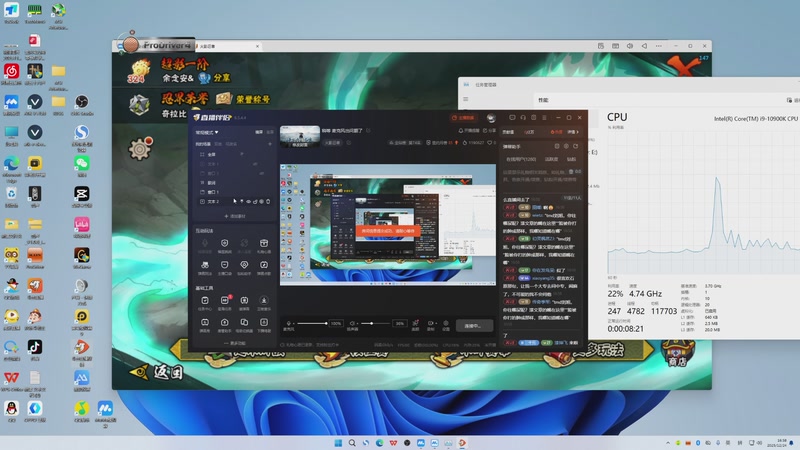800x450 pixels.
Task: Click the stream category tag under title
Action: click(333, 143)
